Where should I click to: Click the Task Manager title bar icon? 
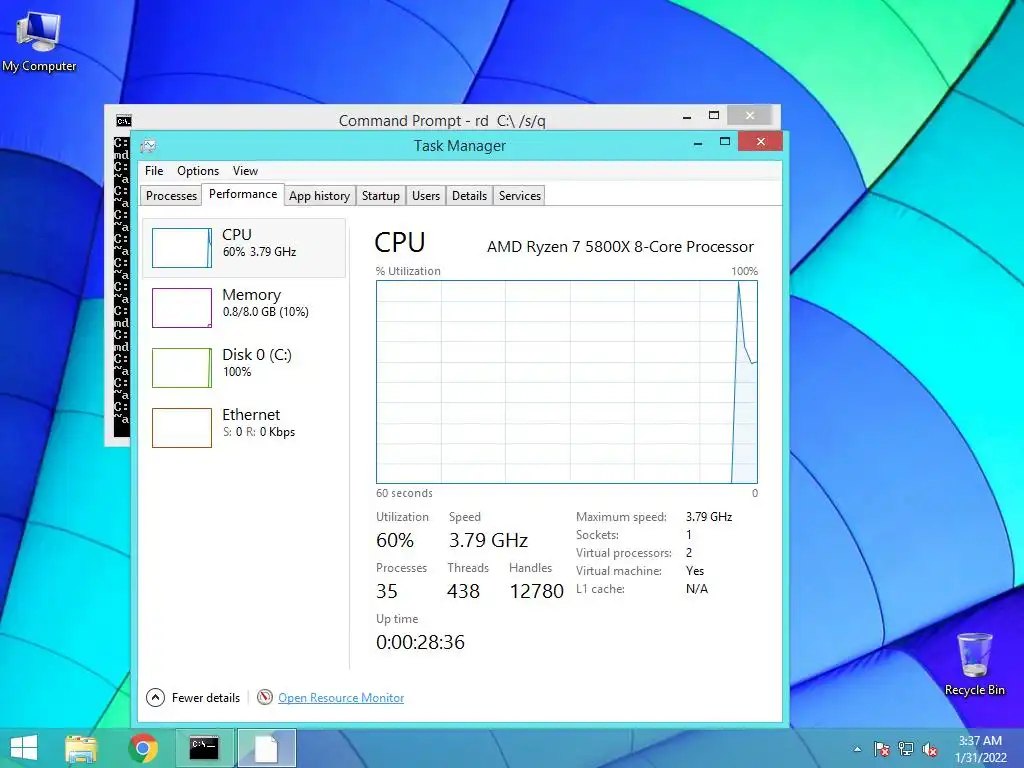[x=148, y=146]
